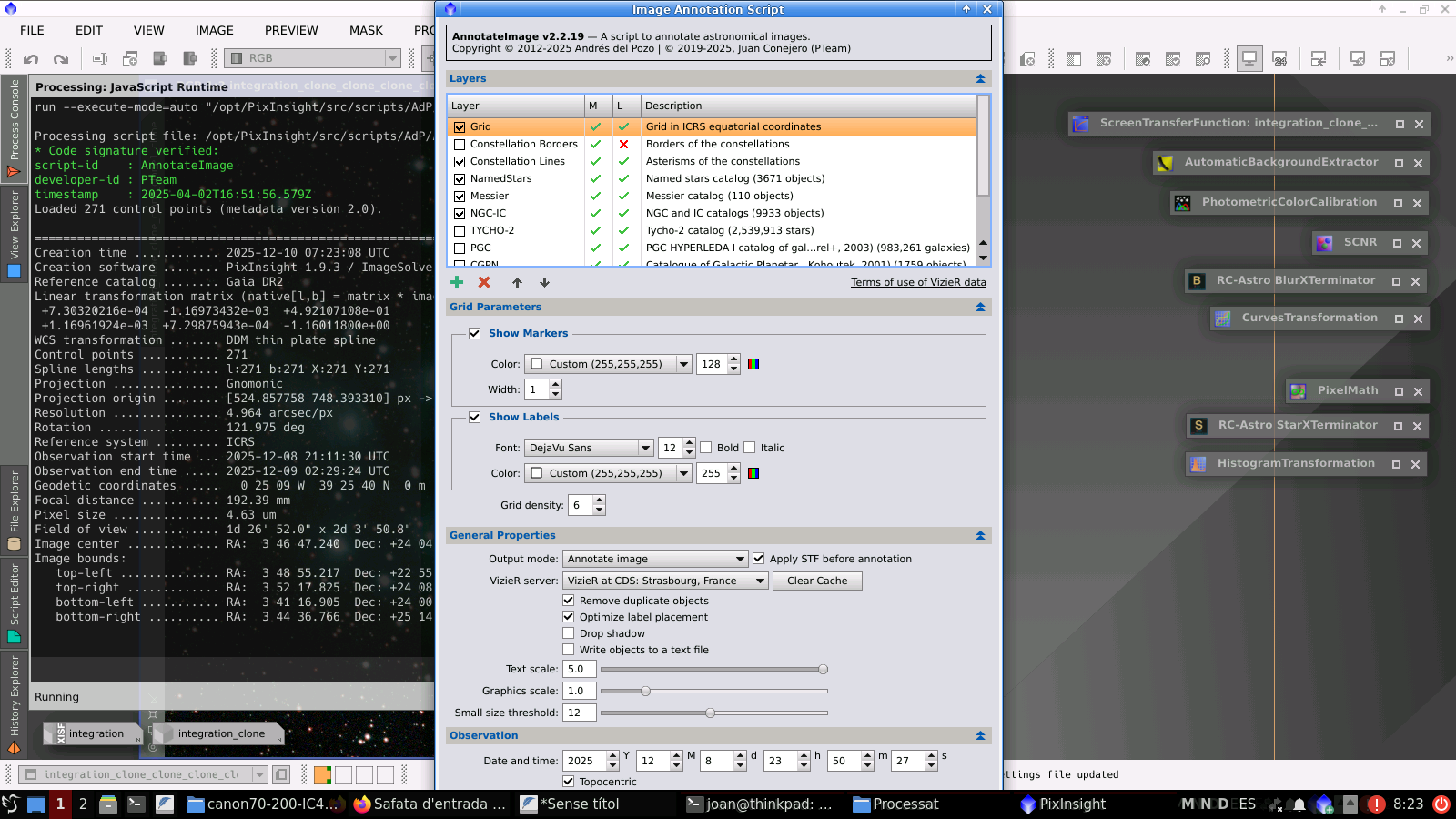Screen dimensions: 1456x819
Task: Click the Clear Cache button
Action: (x=816, y=581)
